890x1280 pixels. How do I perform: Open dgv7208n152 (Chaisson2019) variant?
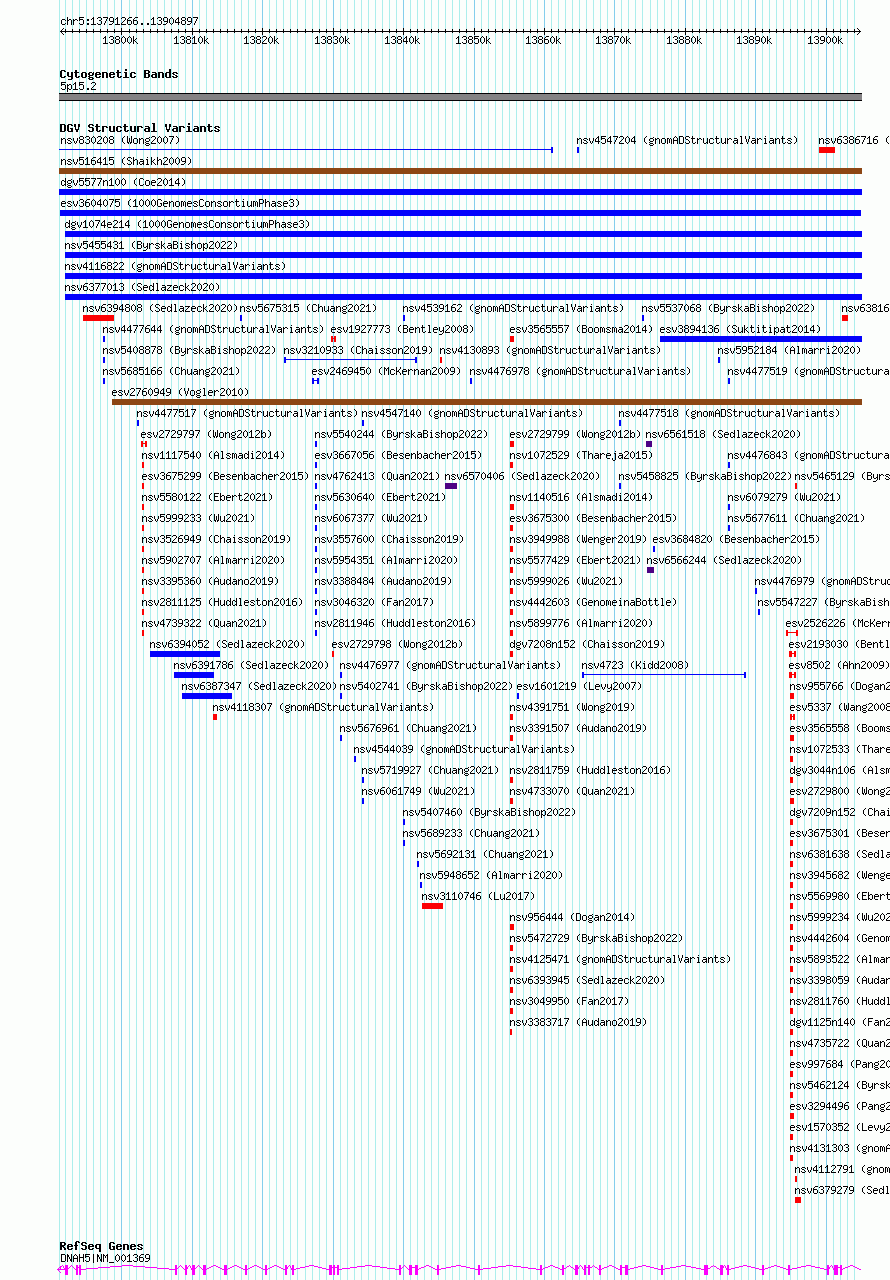[587, 644]
